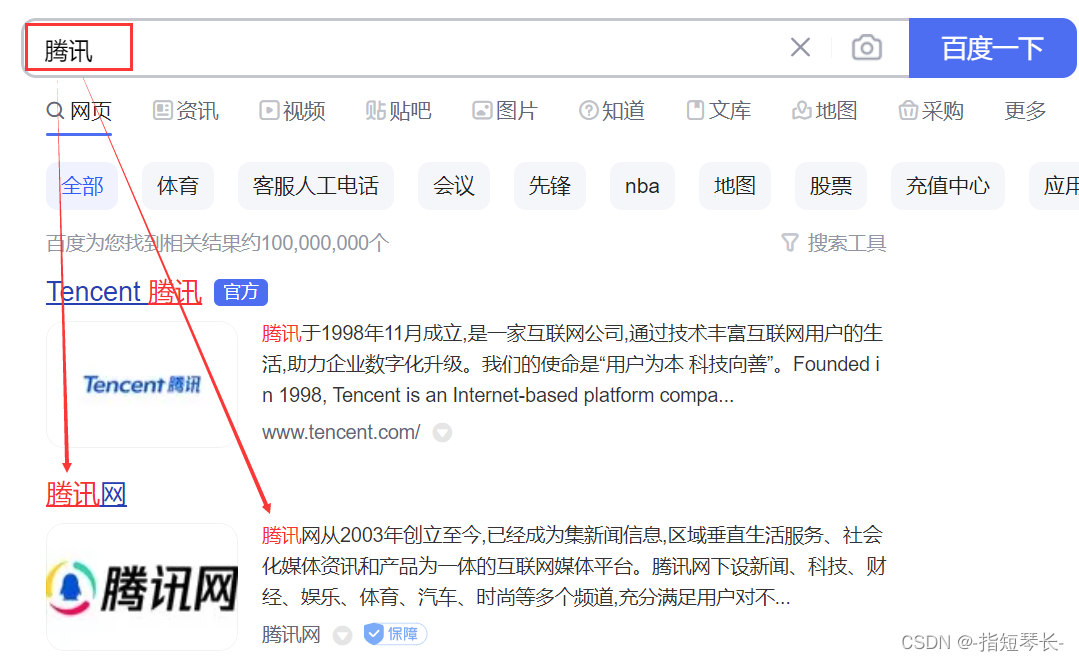Click the 地图 location pin icon

coord(803,111)
